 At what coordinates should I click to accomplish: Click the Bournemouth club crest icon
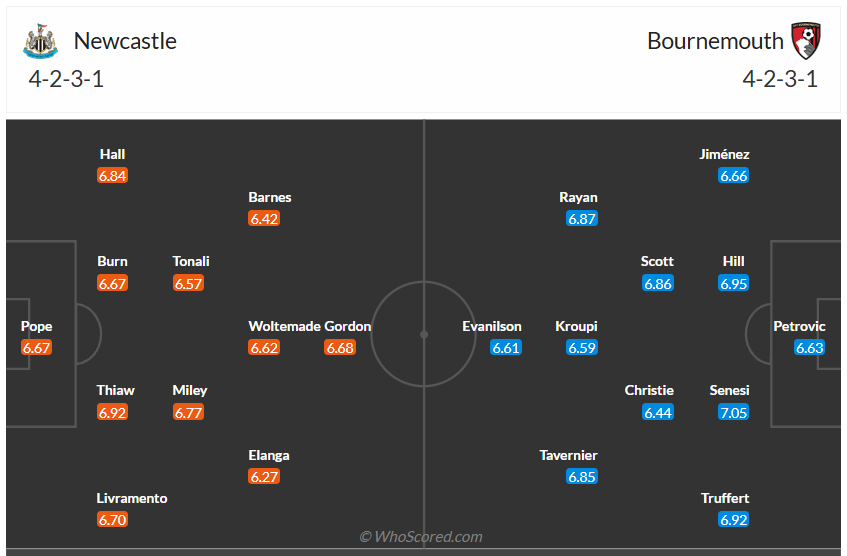coord(806,41)
